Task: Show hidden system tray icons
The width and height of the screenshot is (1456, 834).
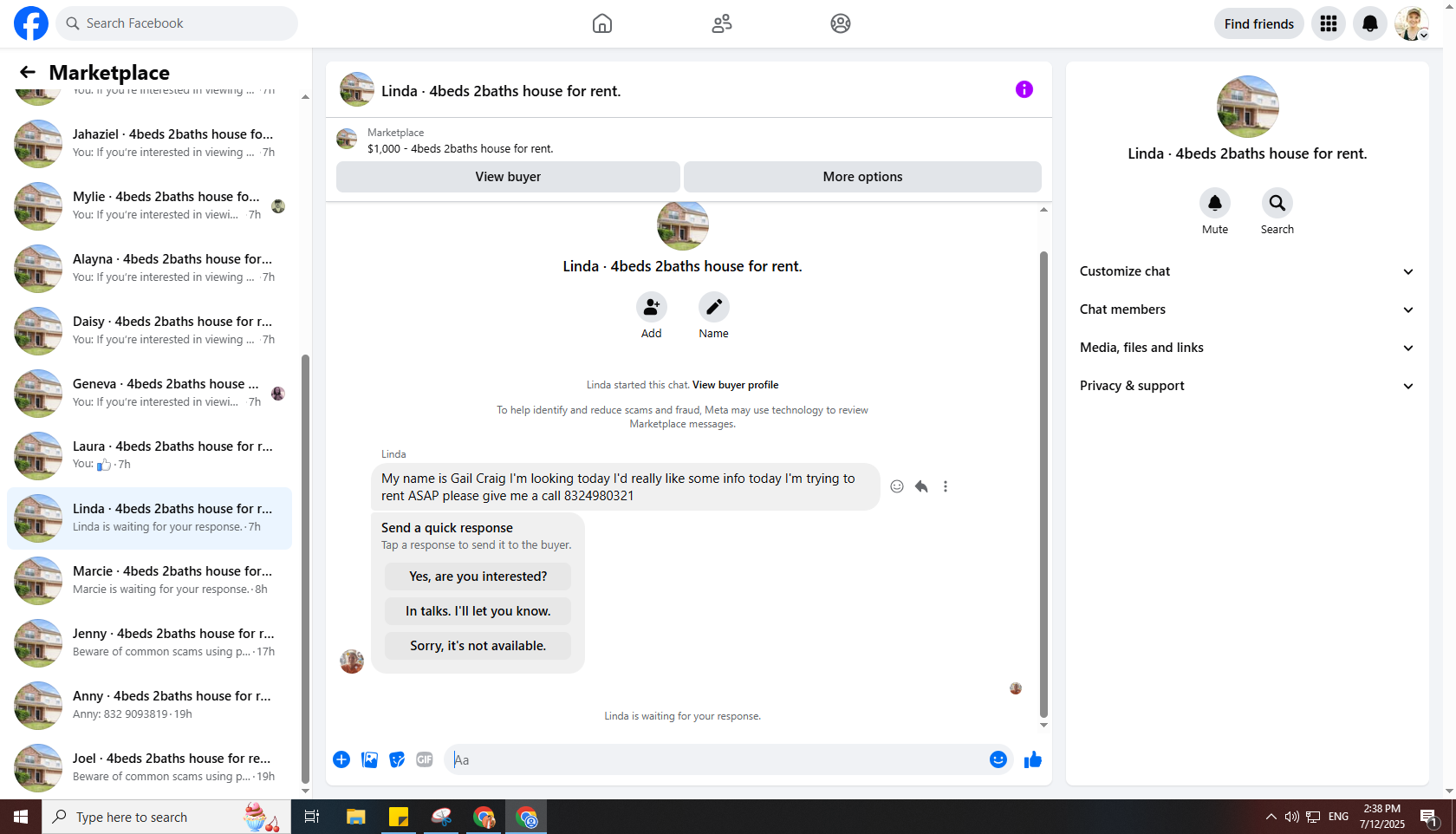Action: click(1271, 817)
